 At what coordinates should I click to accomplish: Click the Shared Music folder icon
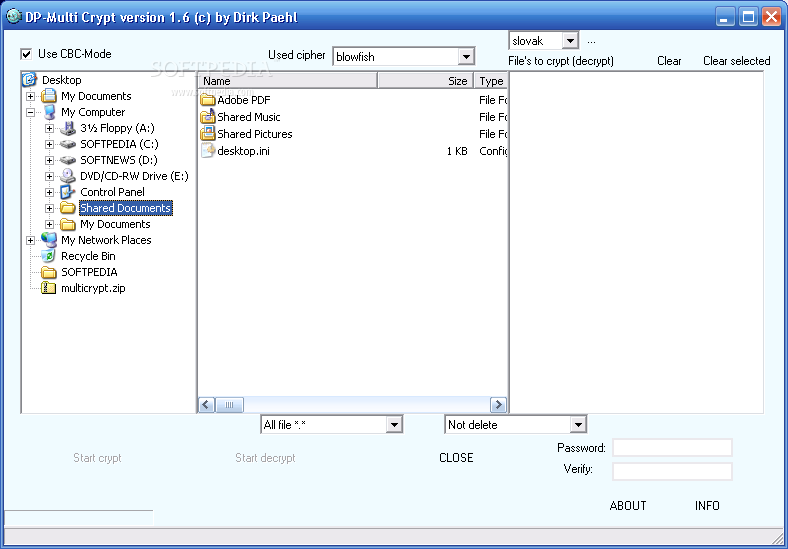coord(208,116)
